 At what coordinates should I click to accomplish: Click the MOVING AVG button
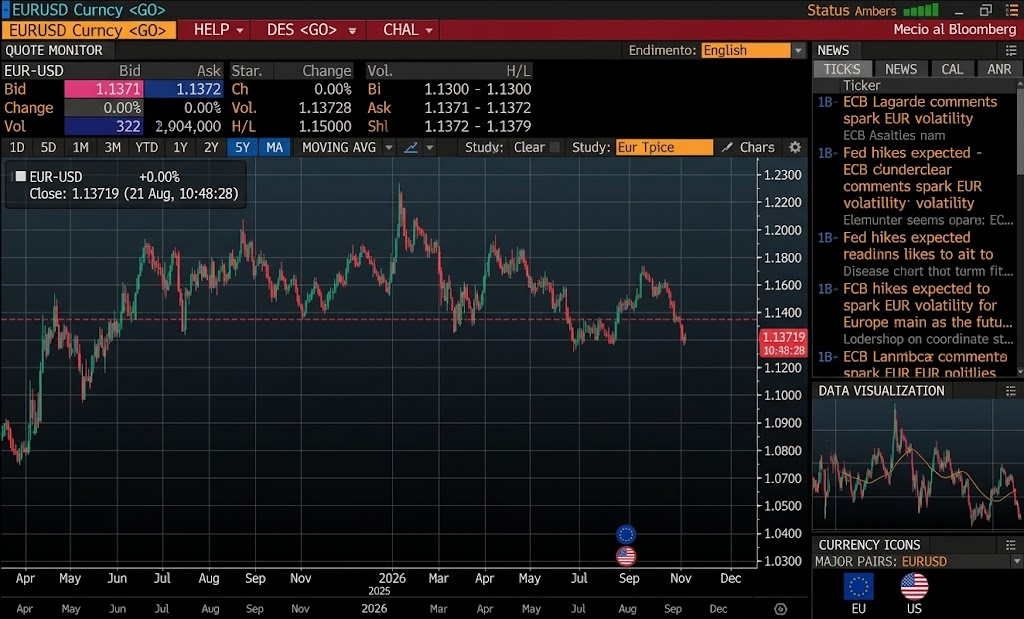pos(339,148)
